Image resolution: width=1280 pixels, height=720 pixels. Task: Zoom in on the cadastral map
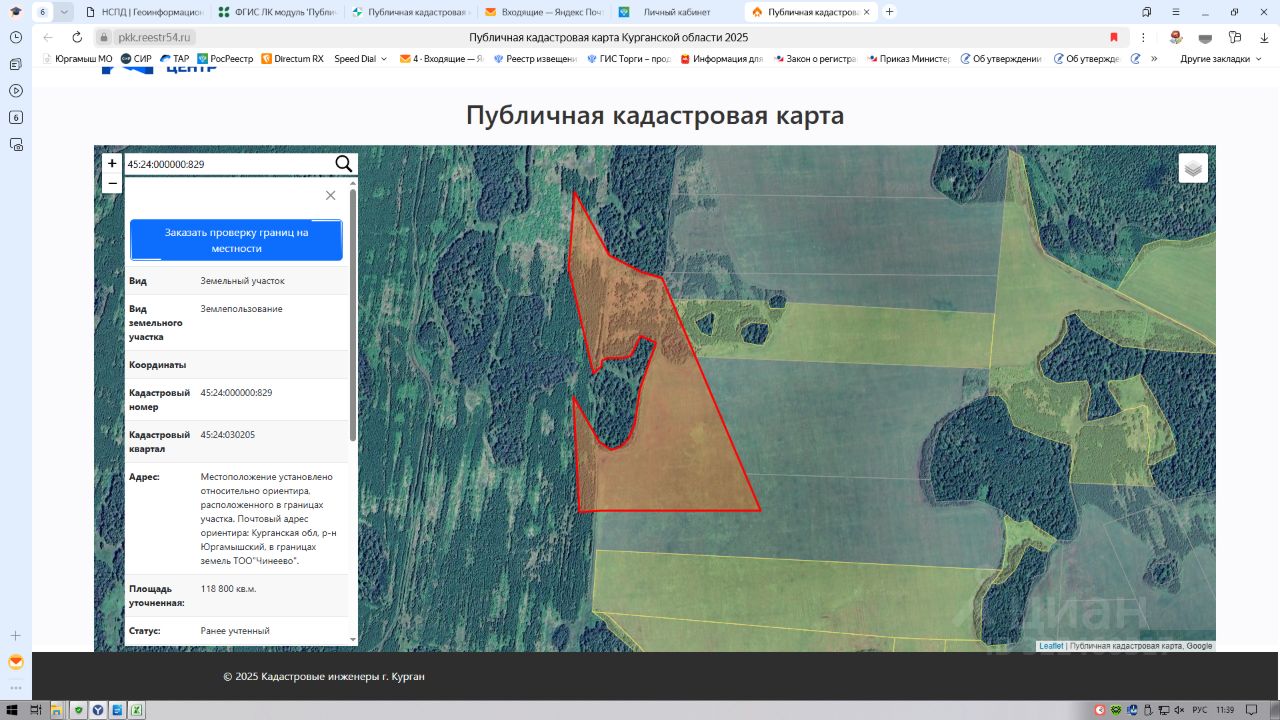pyautogui.click(x=112, y=164)
